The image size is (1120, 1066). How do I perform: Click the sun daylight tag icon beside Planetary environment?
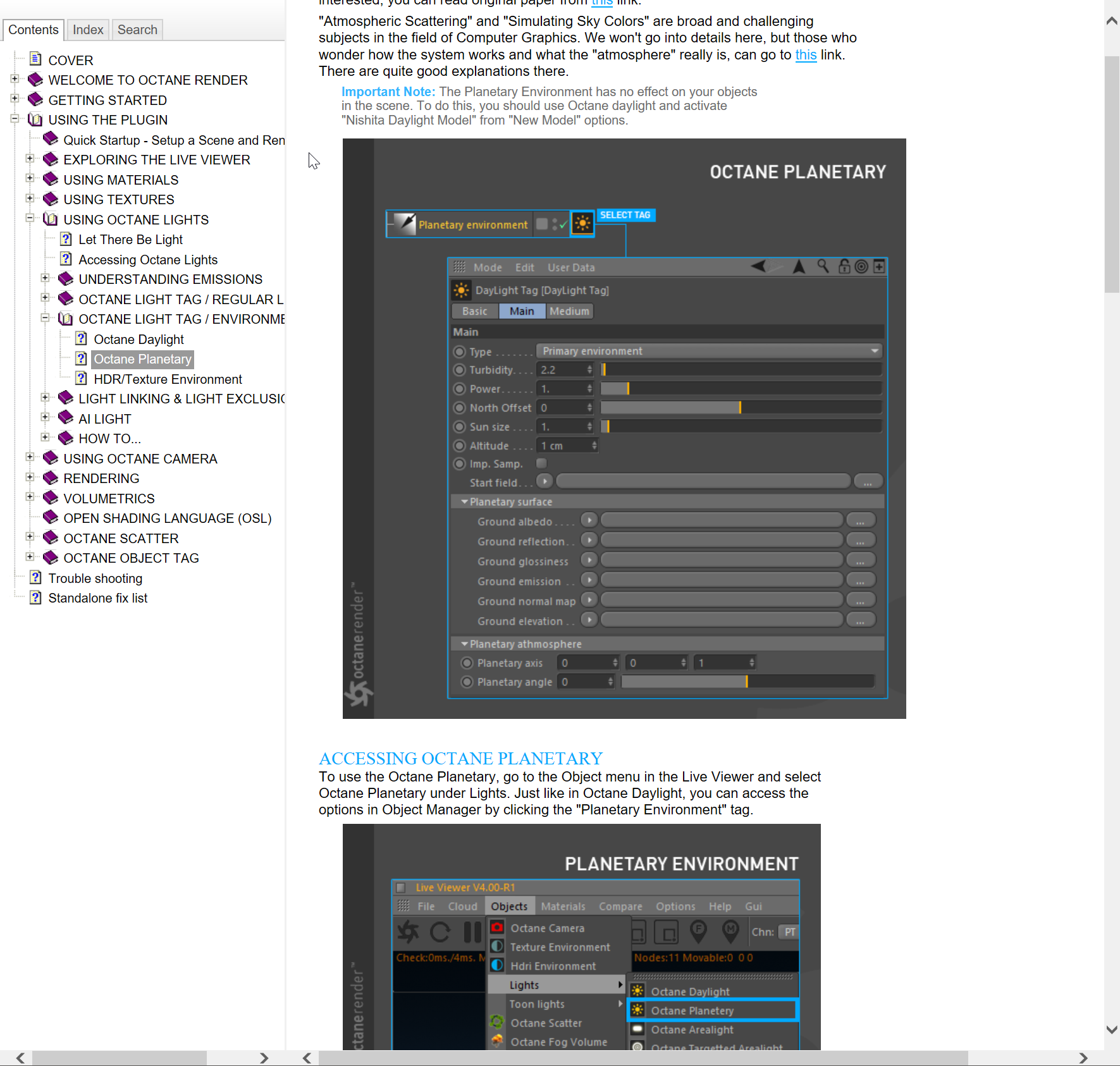point(582,223)
